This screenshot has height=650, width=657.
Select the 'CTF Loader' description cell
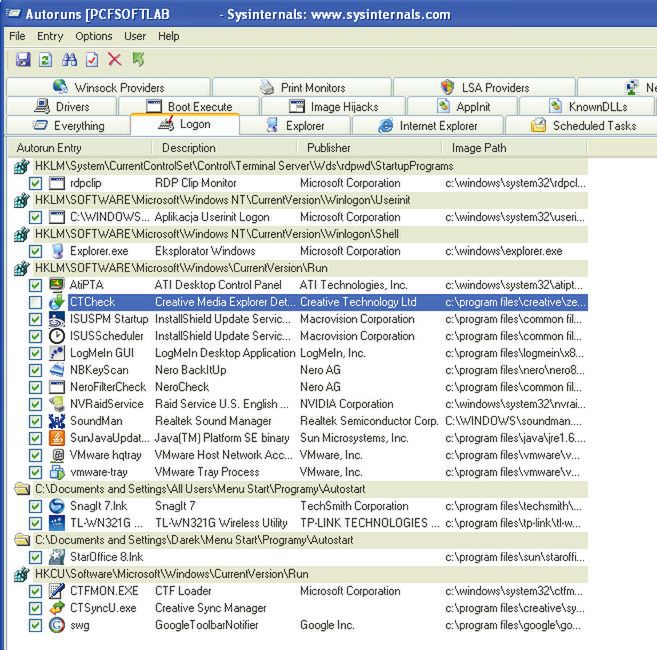pos(183,591)
